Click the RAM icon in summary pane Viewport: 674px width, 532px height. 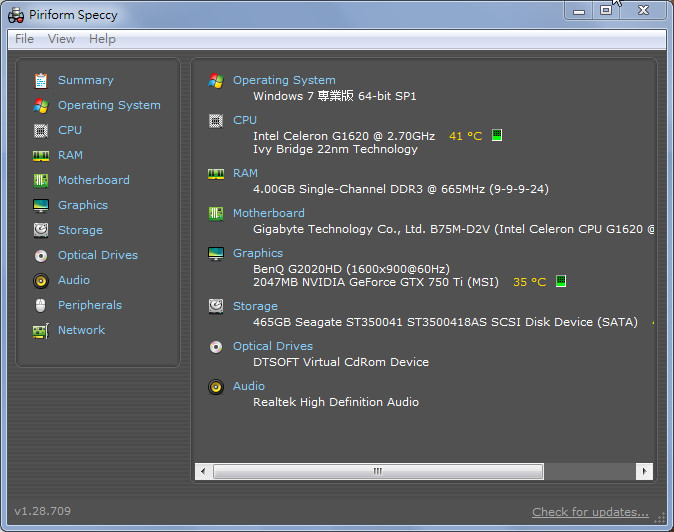pyautogui.click(x=216, y=174)
